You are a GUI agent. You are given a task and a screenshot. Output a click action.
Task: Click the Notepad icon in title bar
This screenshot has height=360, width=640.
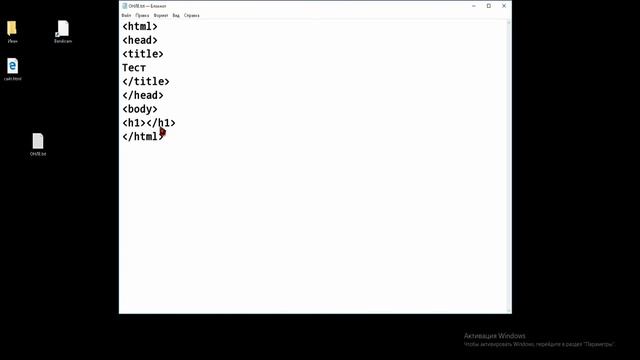point(124,6)
